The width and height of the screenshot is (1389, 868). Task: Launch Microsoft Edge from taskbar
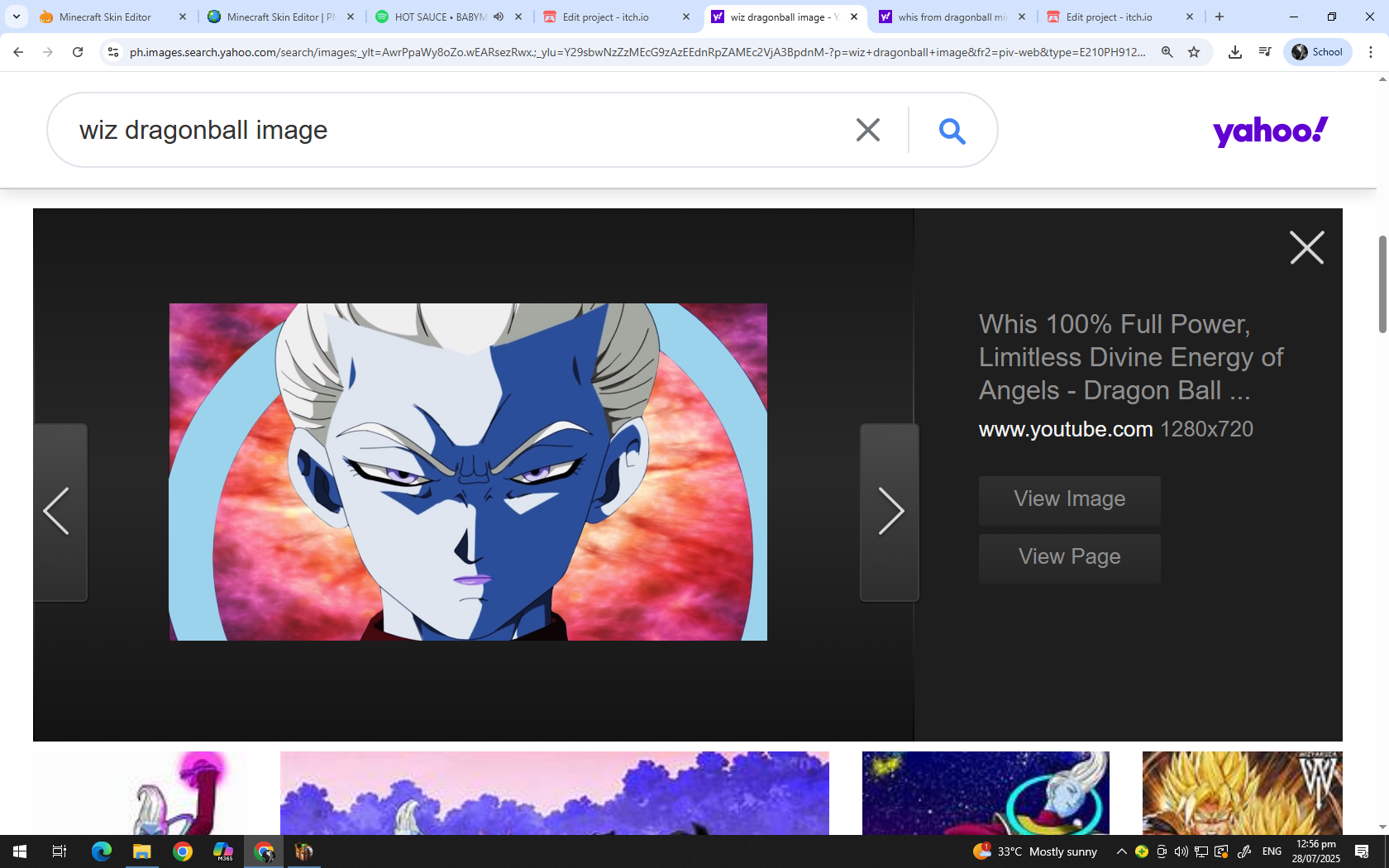click(101, 851)
